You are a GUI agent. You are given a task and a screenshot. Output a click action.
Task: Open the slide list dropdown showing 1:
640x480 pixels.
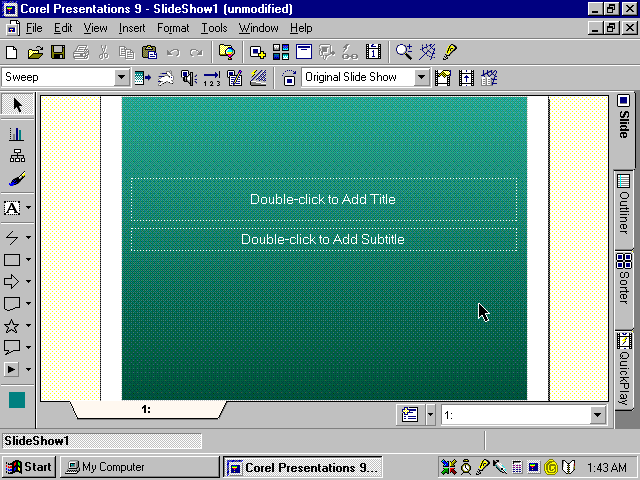(x=597, y=415)
